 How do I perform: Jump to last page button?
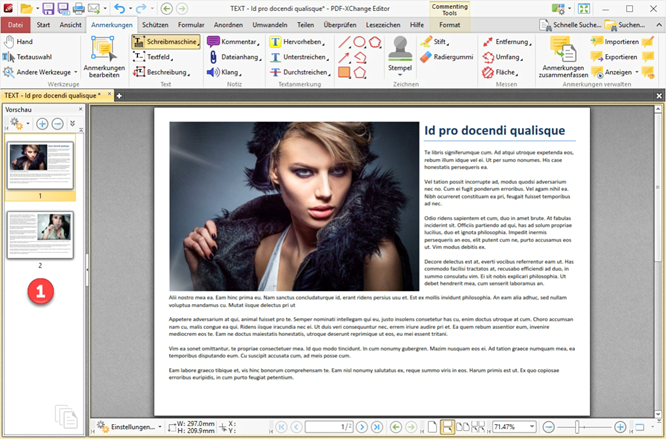click(x=377, y=427)
